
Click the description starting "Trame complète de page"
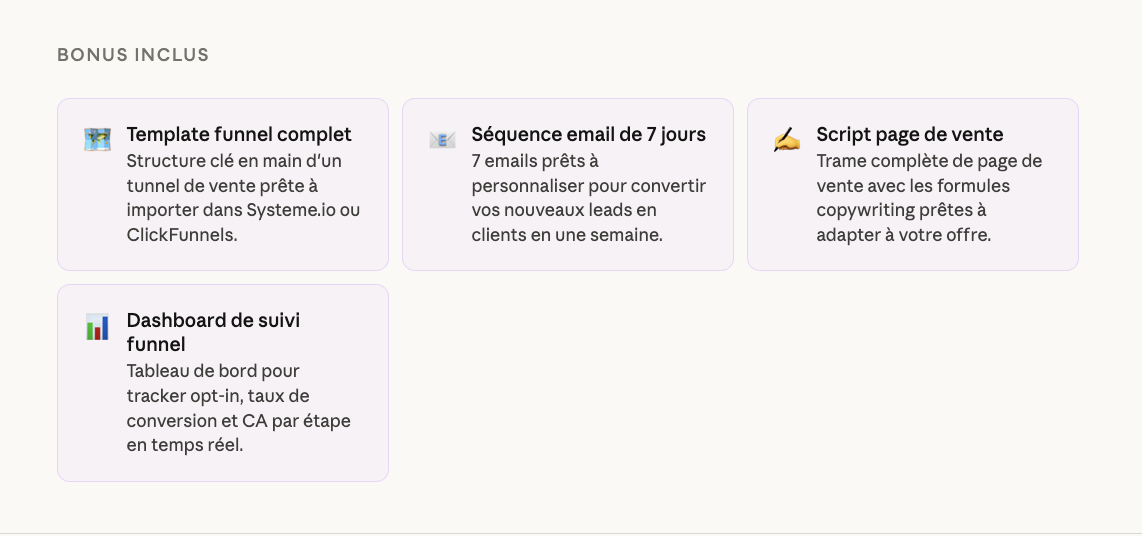pos(929,160)
